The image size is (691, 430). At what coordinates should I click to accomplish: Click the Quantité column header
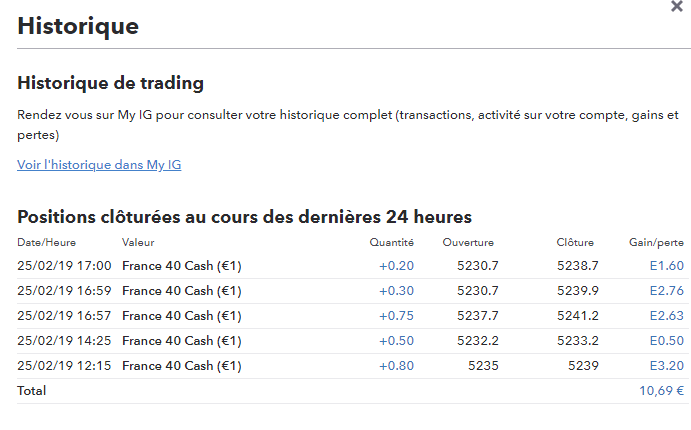[x=391, y=242]
